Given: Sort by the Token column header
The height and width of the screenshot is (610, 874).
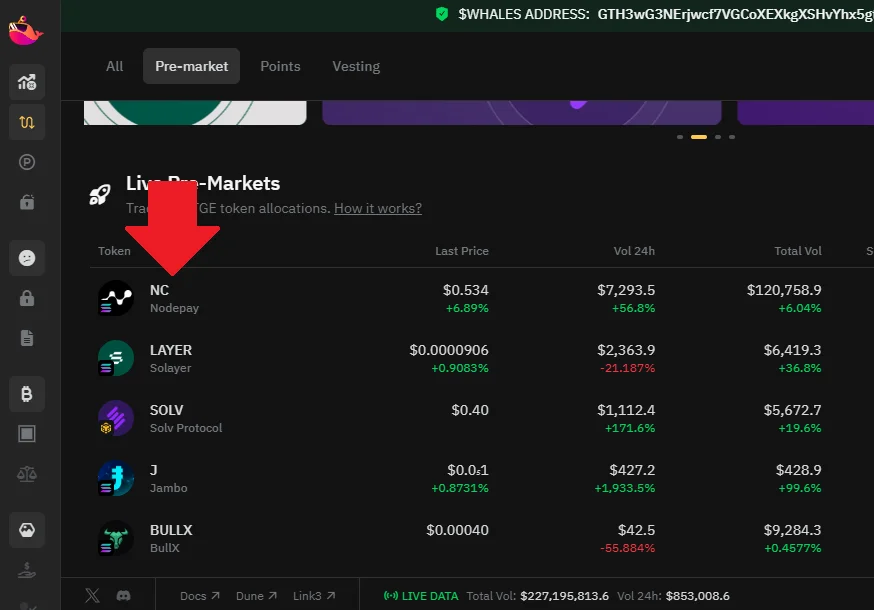Looking at the screenshot, I should pos(114,251).
